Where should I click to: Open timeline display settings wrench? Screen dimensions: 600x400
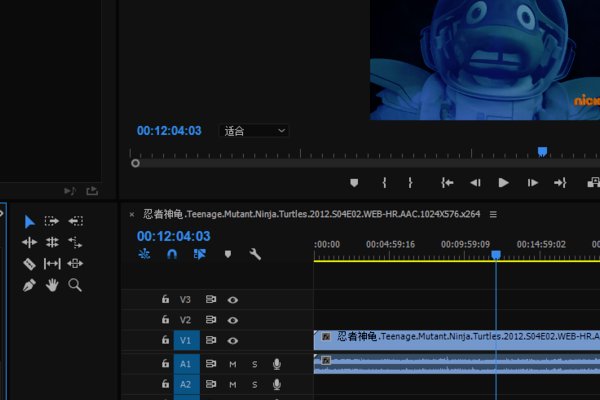pos(255,255)
